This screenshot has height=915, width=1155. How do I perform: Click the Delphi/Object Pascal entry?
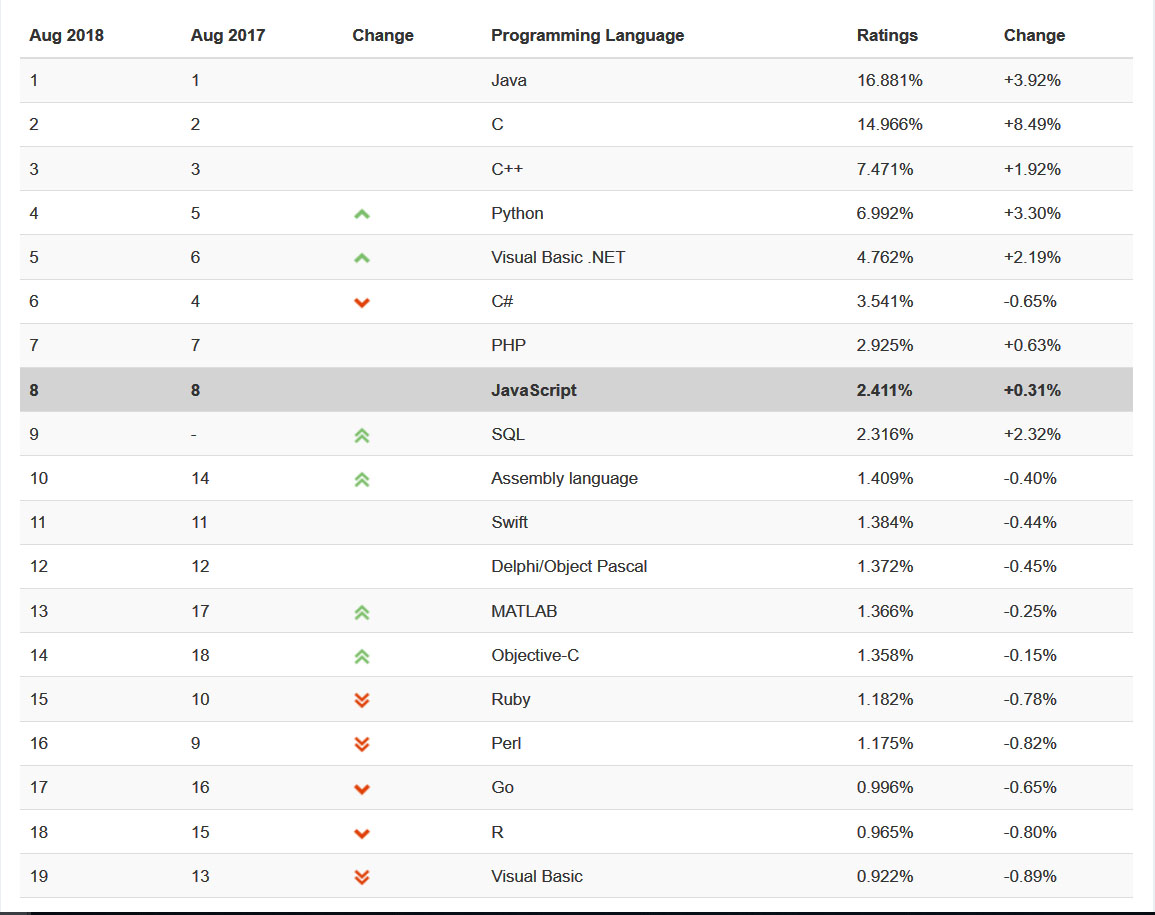[569, 566]
